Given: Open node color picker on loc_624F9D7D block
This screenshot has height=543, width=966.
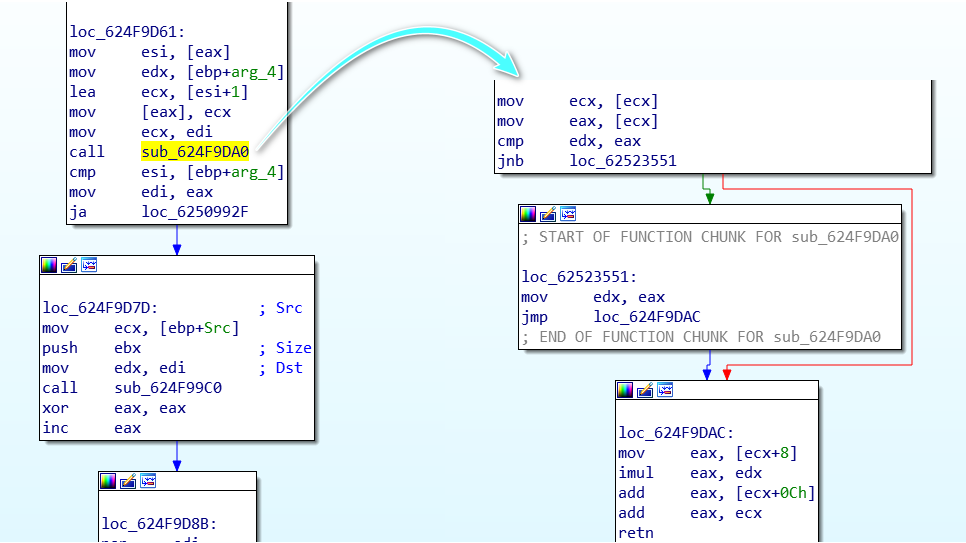Looking at the screenshot, I should (x=49, y=265).
